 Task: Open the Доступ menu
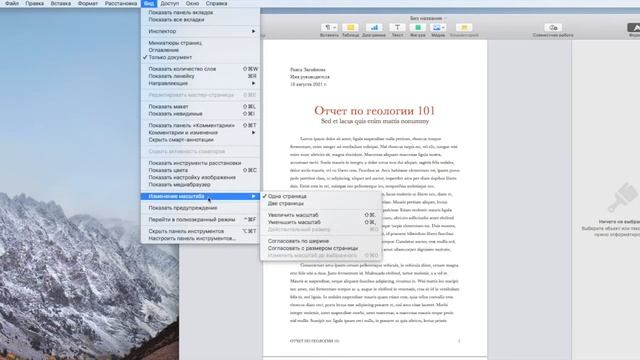tap(170, 3)
